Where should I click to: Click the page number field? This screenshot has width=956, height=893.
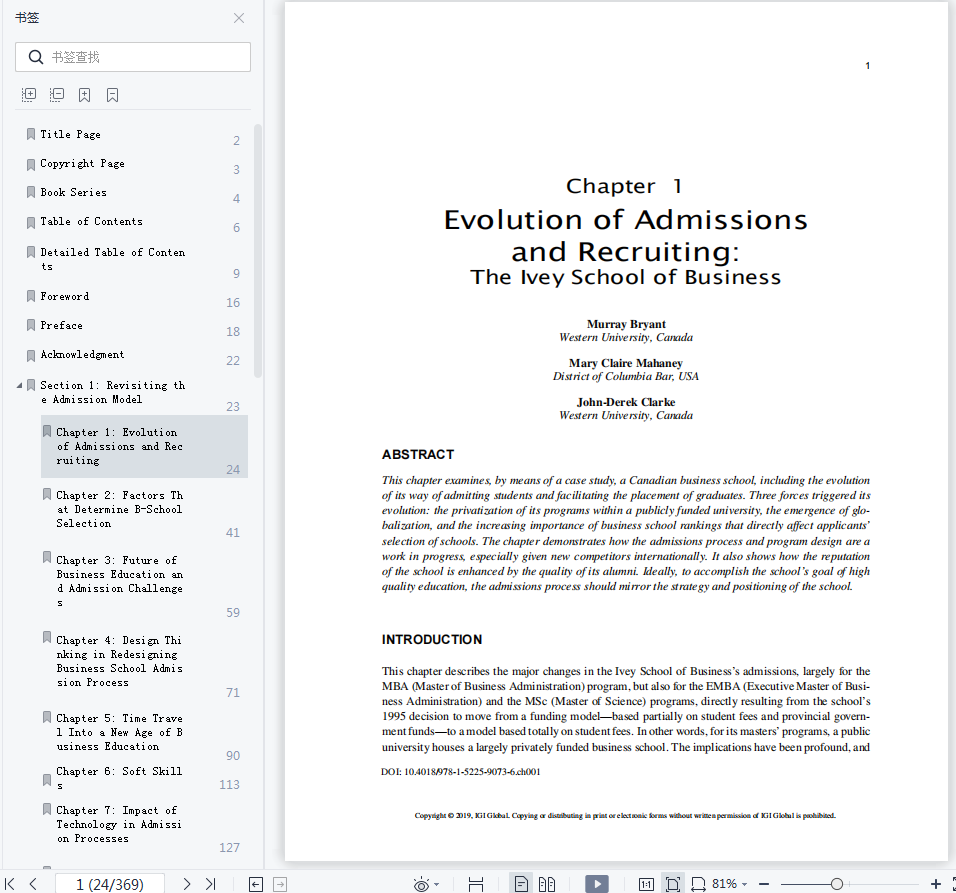(110, 884)
